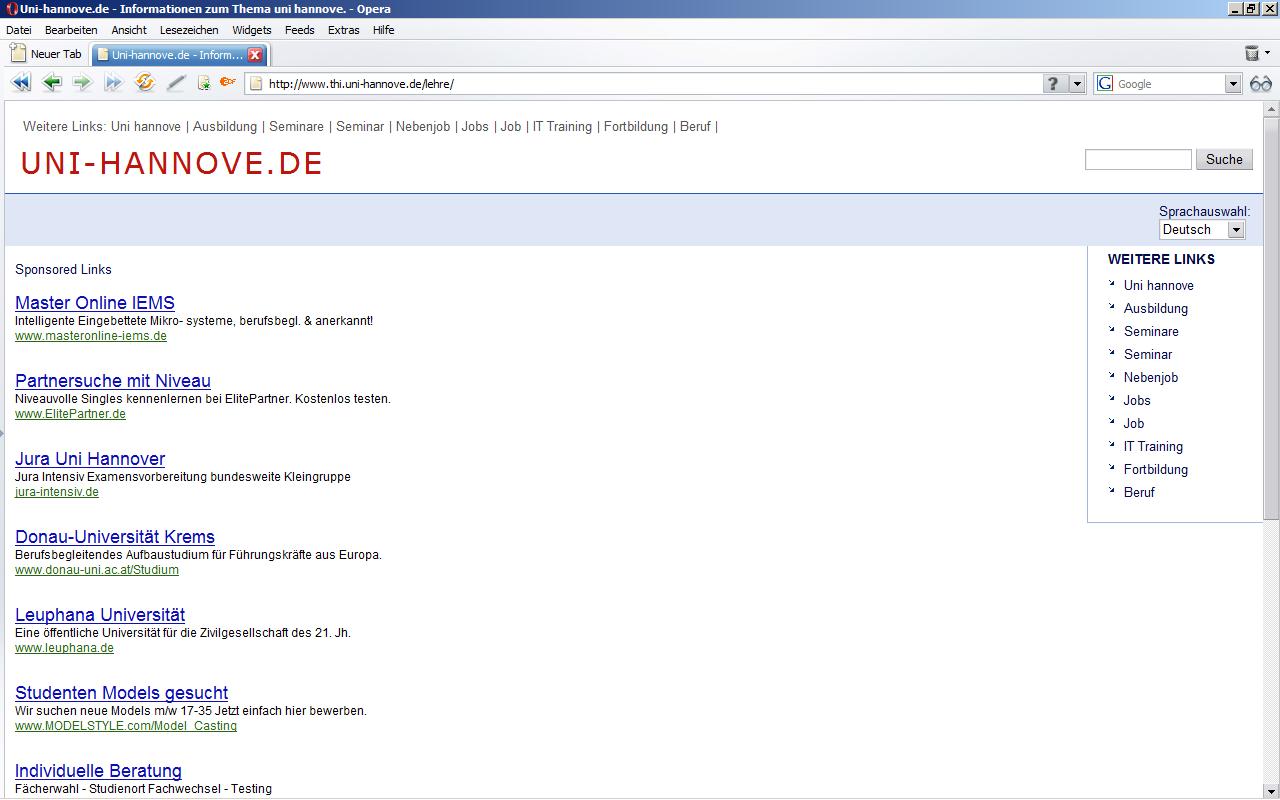Click Uni hannove in Weitere Links sidebar
Screen dimensions: 1280x800
(x=1158, y=286)
